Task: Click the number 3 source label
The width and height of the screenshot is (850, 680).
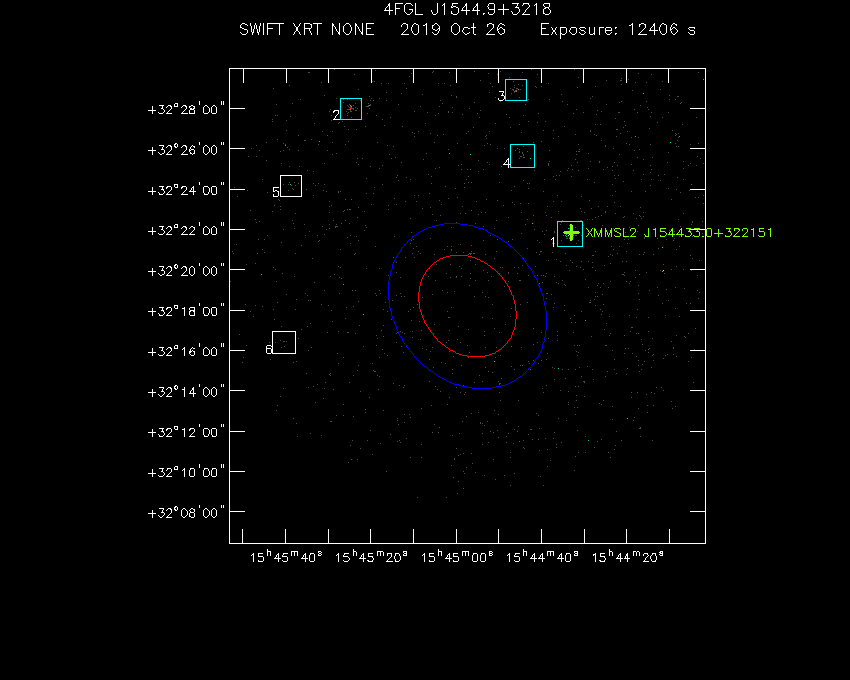Action: [501, 96]
